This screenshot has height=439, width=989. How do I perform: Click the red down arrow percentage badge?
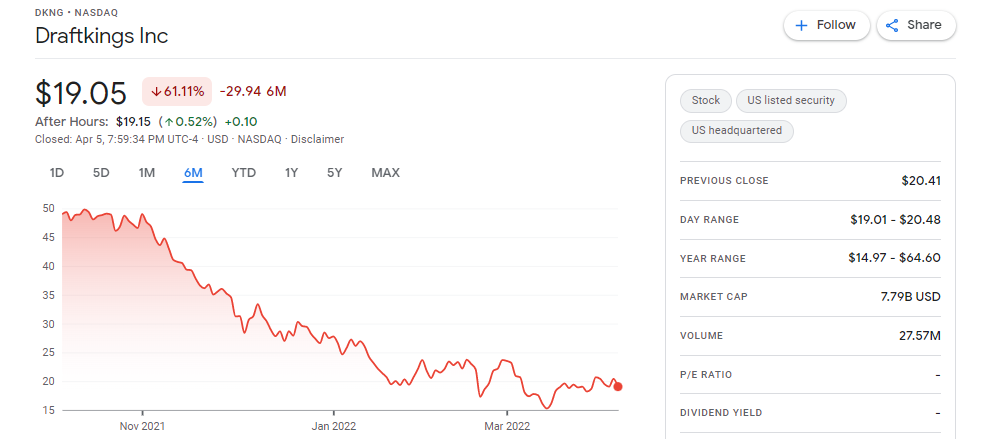[x=177, y=91]
